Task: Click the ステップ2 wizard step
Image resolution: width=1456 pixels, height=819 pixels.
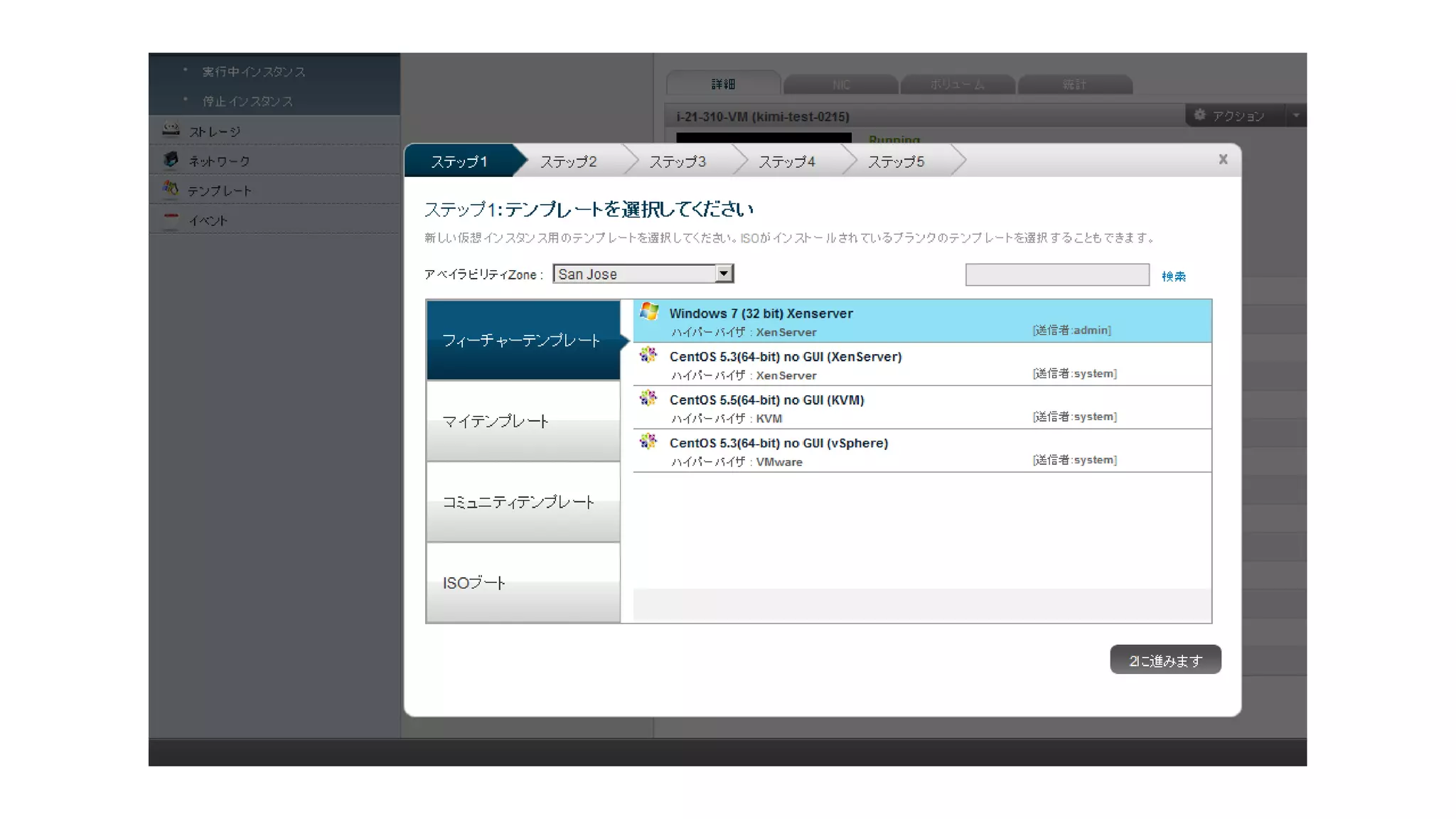Action: (568, 162)
